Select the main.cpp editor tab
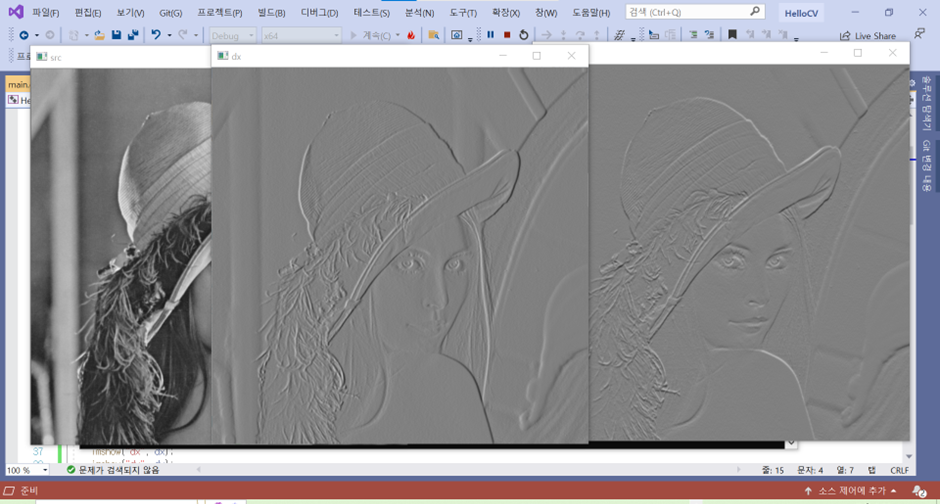Image resolution: width=940 pixels, height=504 pixels. point(18,84)
